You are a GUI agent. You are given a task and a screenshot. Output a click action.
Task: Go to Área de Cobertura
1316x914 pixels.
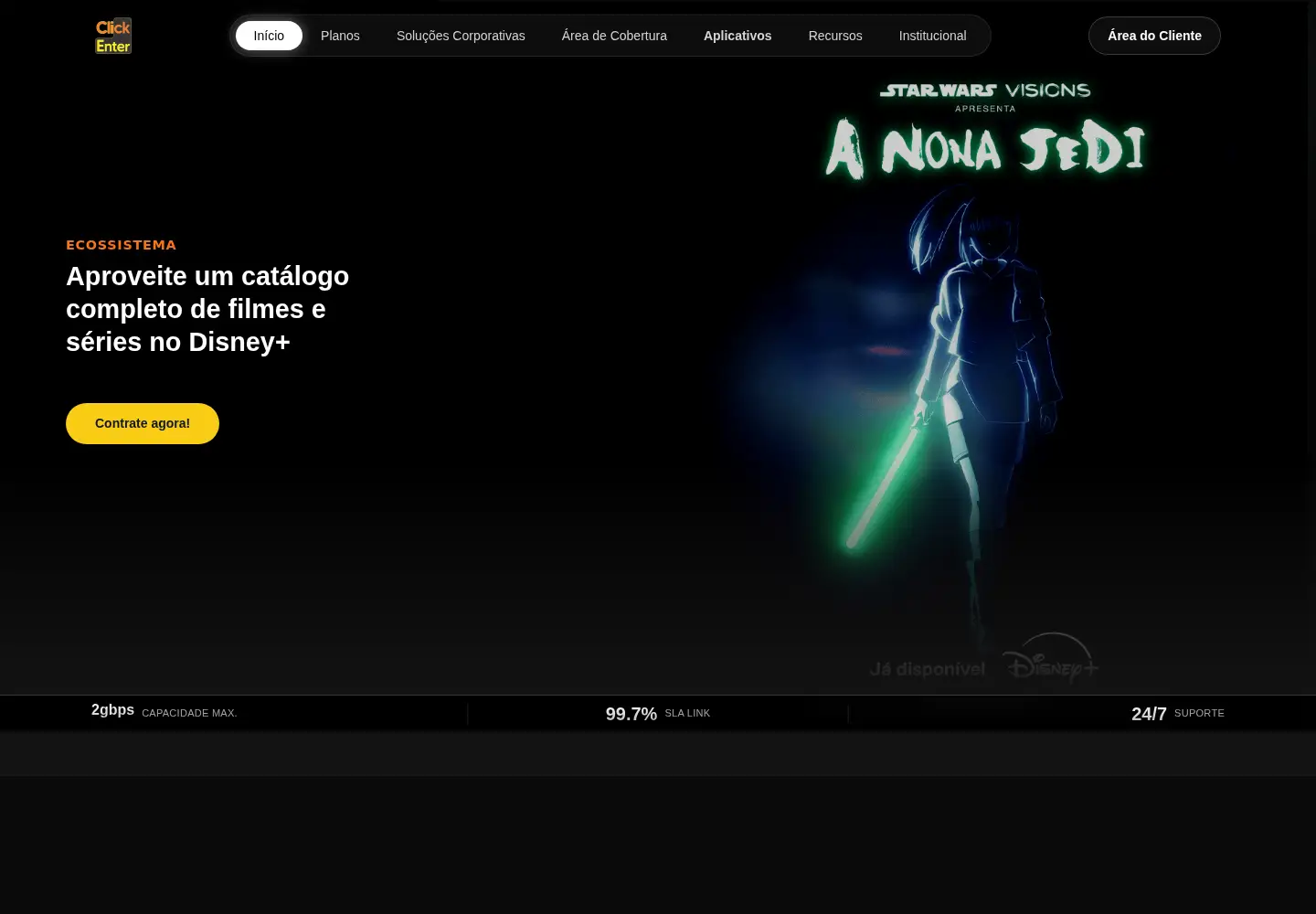[614, 36]
